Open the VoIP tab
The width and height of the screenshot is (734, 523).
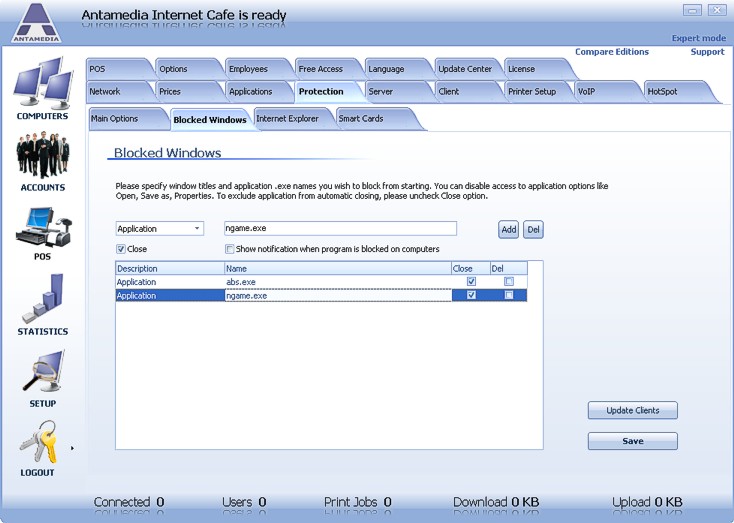pos(606,92)
